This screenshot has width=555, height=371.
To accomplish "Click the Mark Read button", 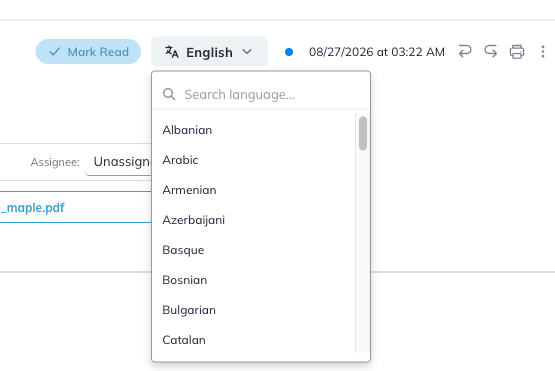I will point(88,52).
